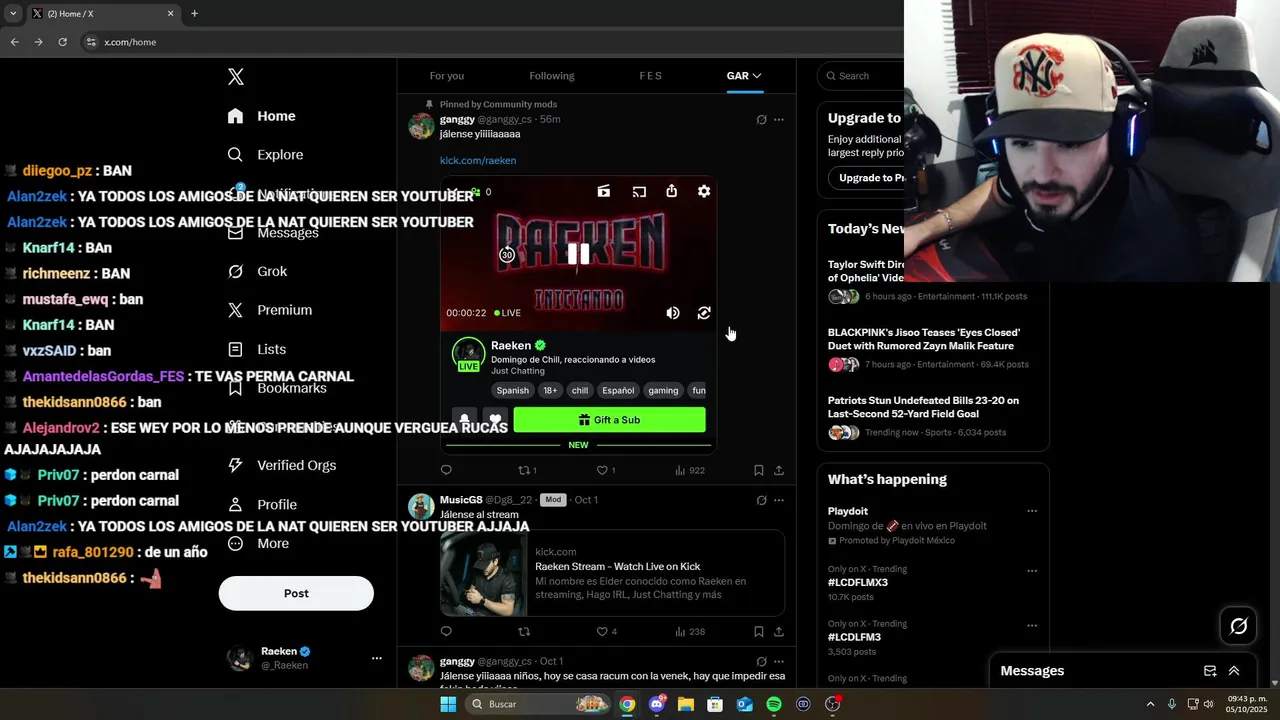1280x720 pixels.
Task: Open Profile from the sidebar
Action: [x=262, y=504]
